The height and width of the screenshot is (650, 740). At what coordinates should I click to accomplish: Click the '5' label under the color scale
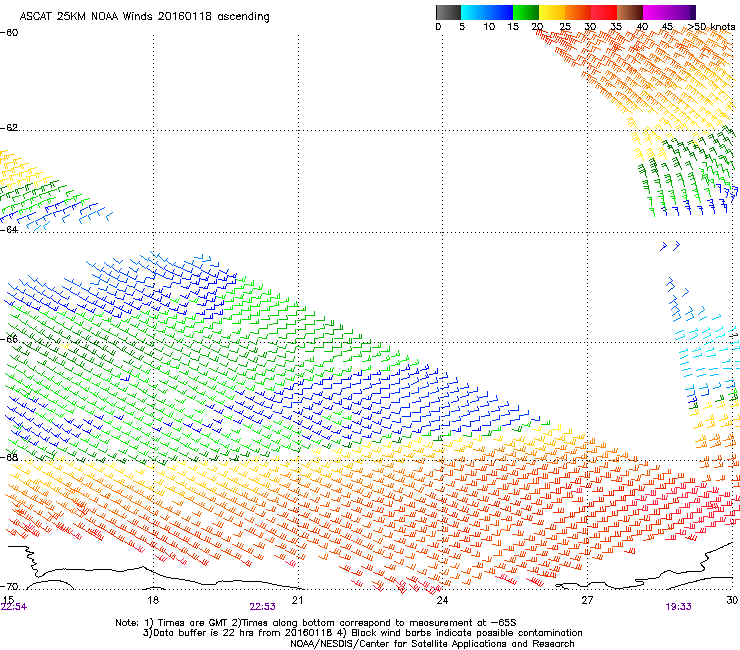[x=462, y=27]
